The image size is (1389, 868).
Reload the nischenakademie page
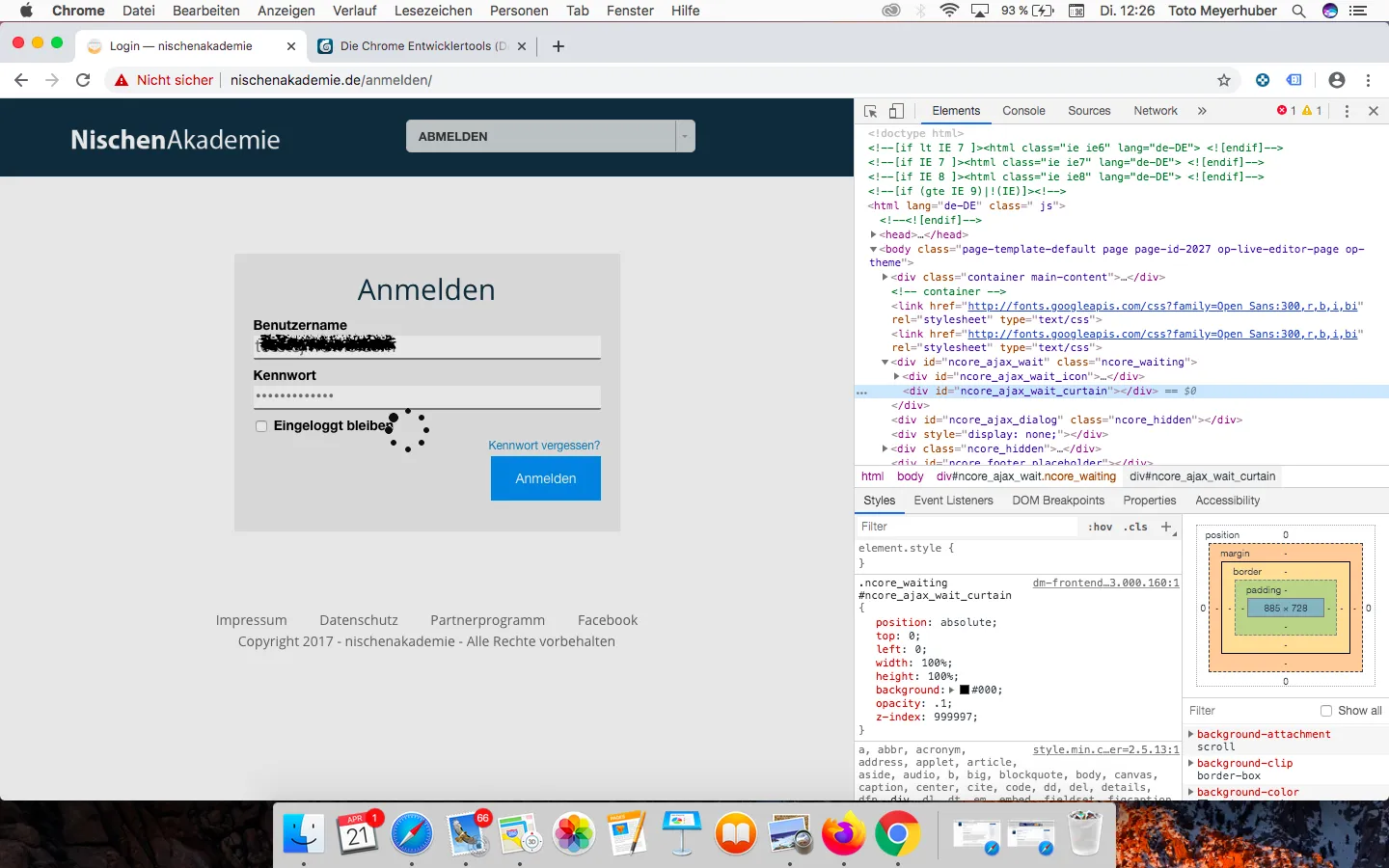pos(83,80)
